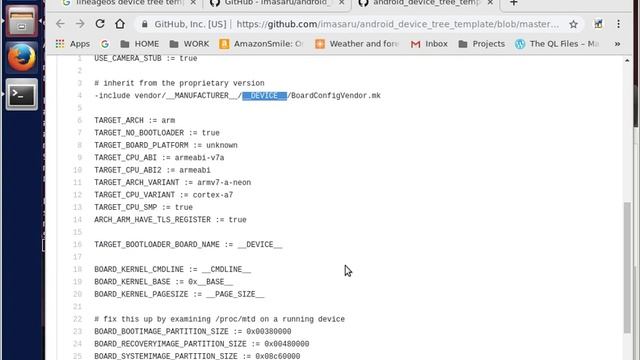Image resolution: width=640 pixels, height=360 pixels.
Task: Click the page vertical scrollbar thumb
Action: coord(628,268)
